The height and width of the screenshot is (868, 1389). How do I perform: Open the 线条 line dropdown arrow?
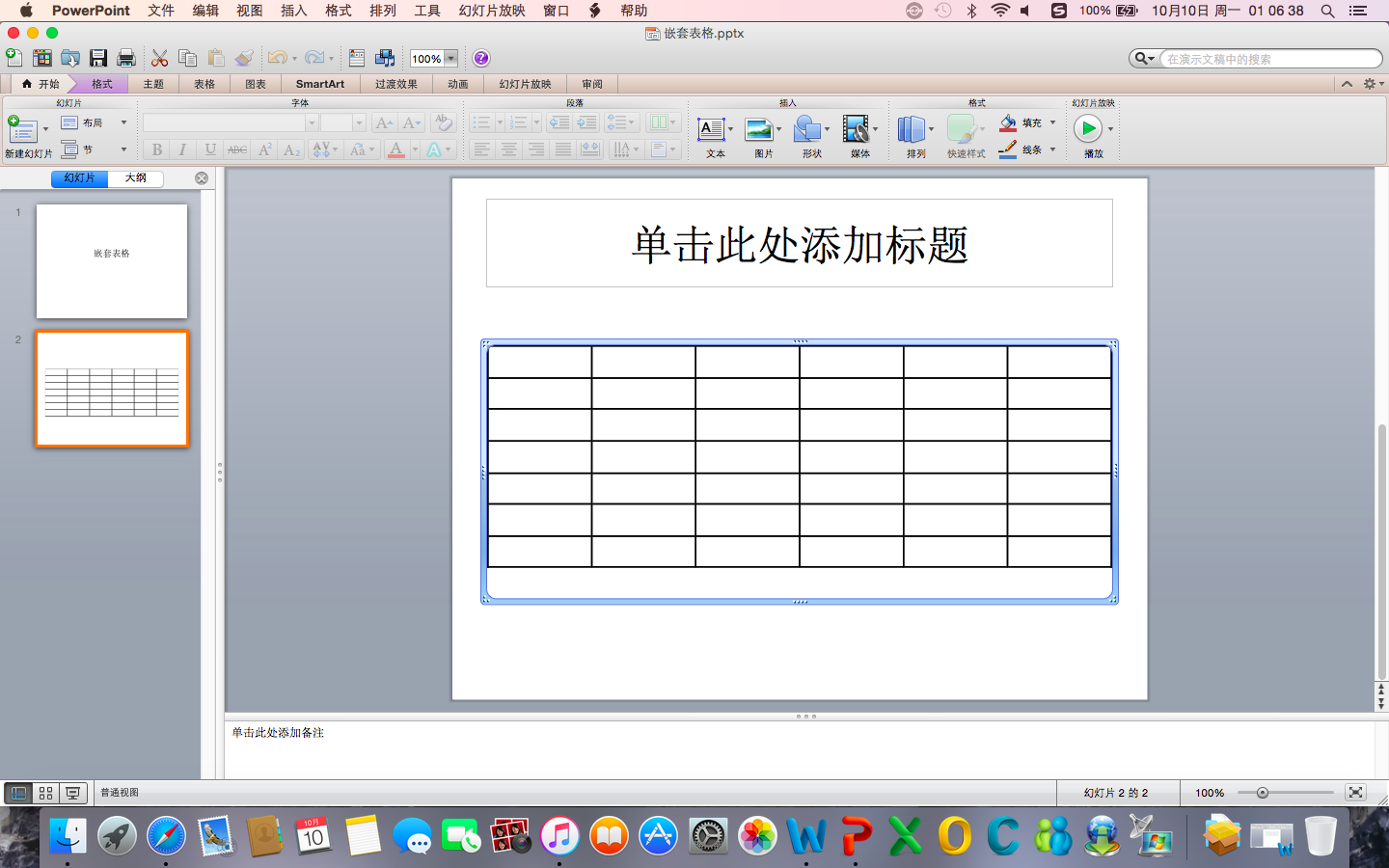1052,149
